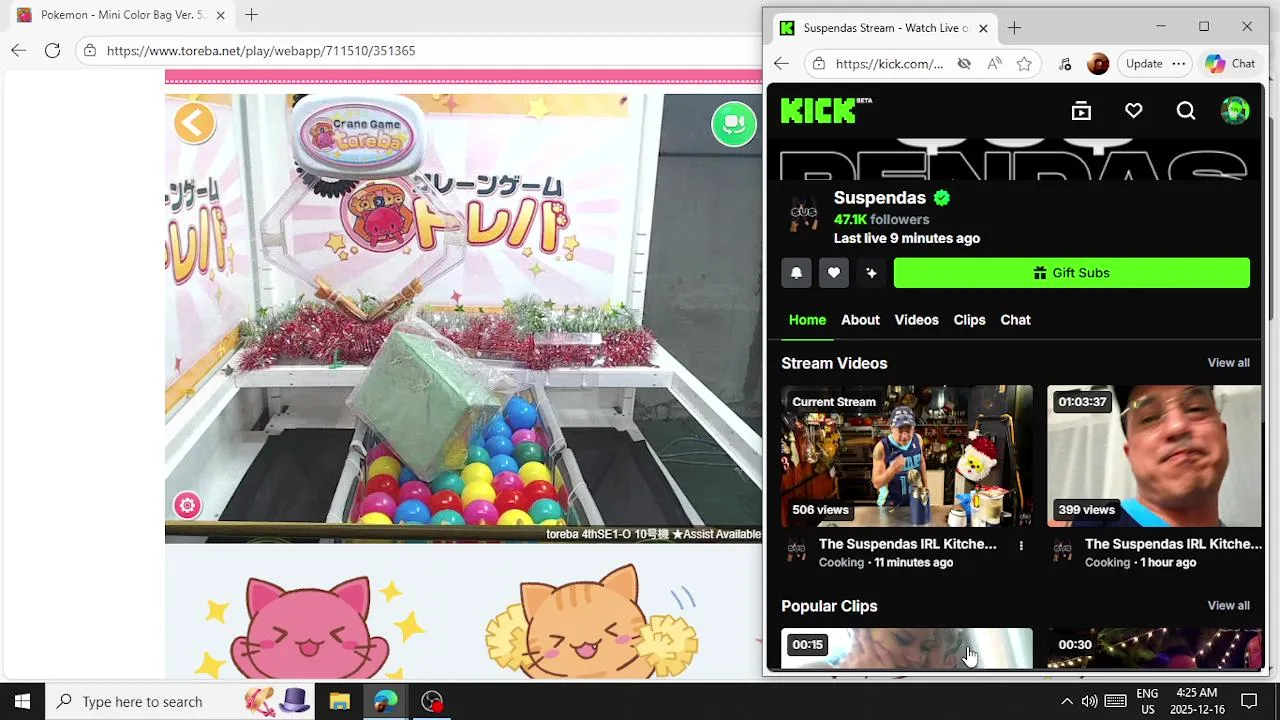Open the 01:03:37 video thumbnail

coord(1154,456)
